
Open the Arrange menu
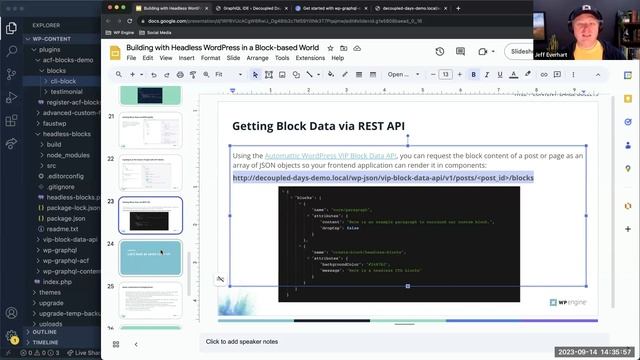pyautogui.click(x=258, y=58)
